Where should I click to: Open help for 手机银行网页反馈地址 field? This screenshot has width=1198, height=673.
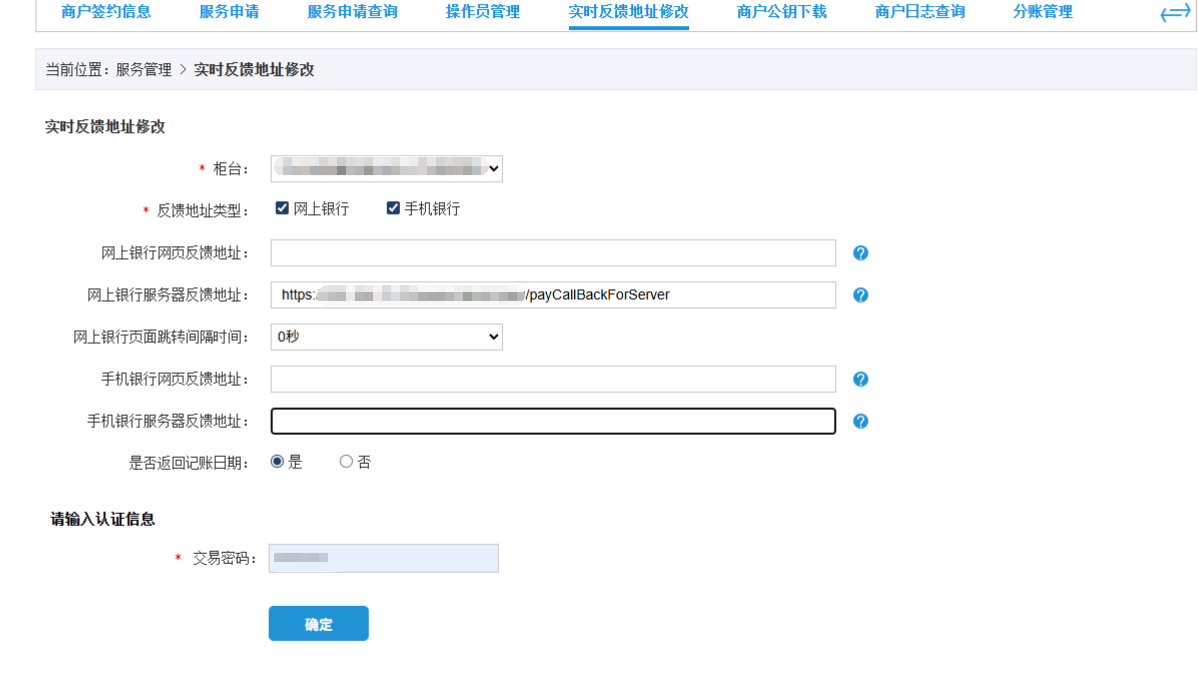coord(860,378)
